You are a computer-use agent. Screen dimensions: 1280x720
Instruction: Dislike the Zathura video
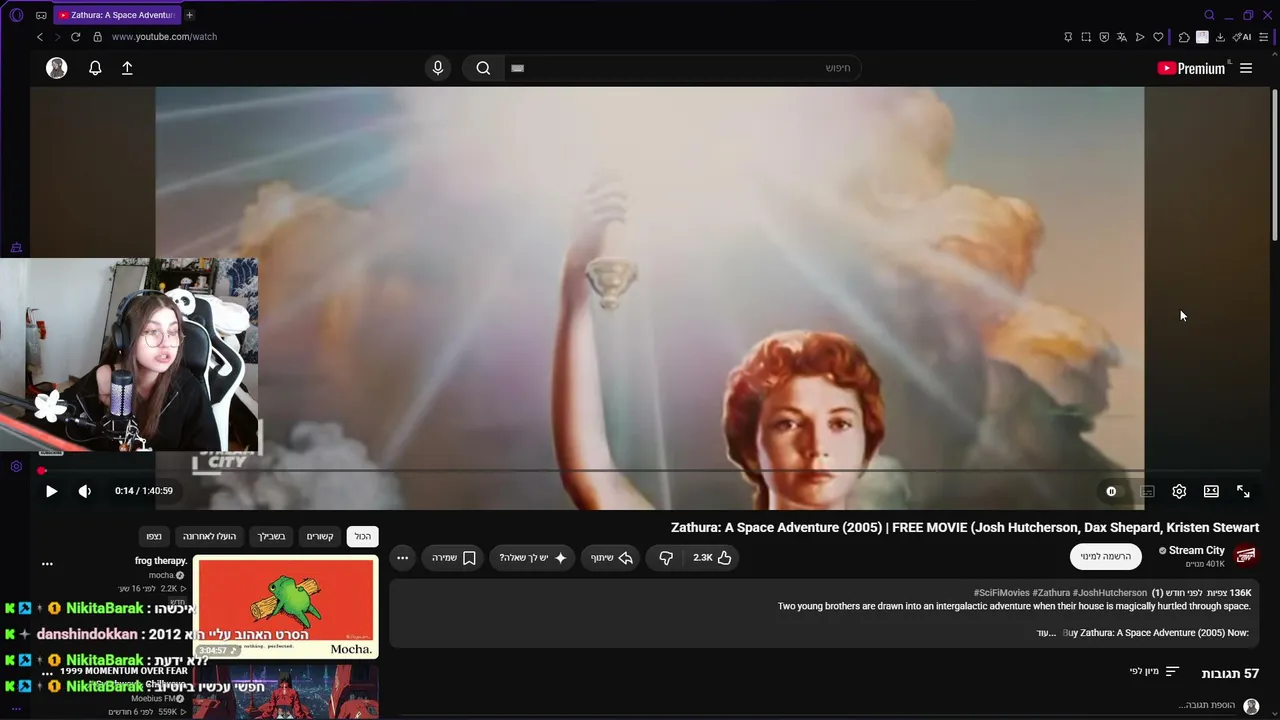pyautogui.click(x=665, y=558)
